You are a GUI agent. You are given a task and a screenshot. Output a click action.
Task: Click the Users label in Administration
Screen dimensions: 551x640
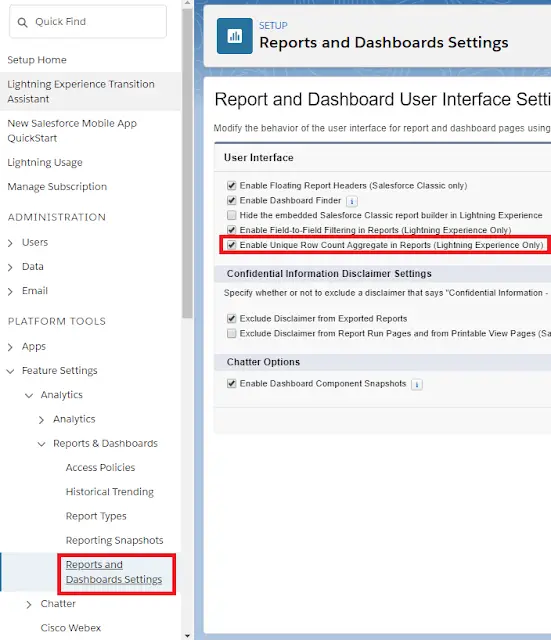click(x=35, y=242)
